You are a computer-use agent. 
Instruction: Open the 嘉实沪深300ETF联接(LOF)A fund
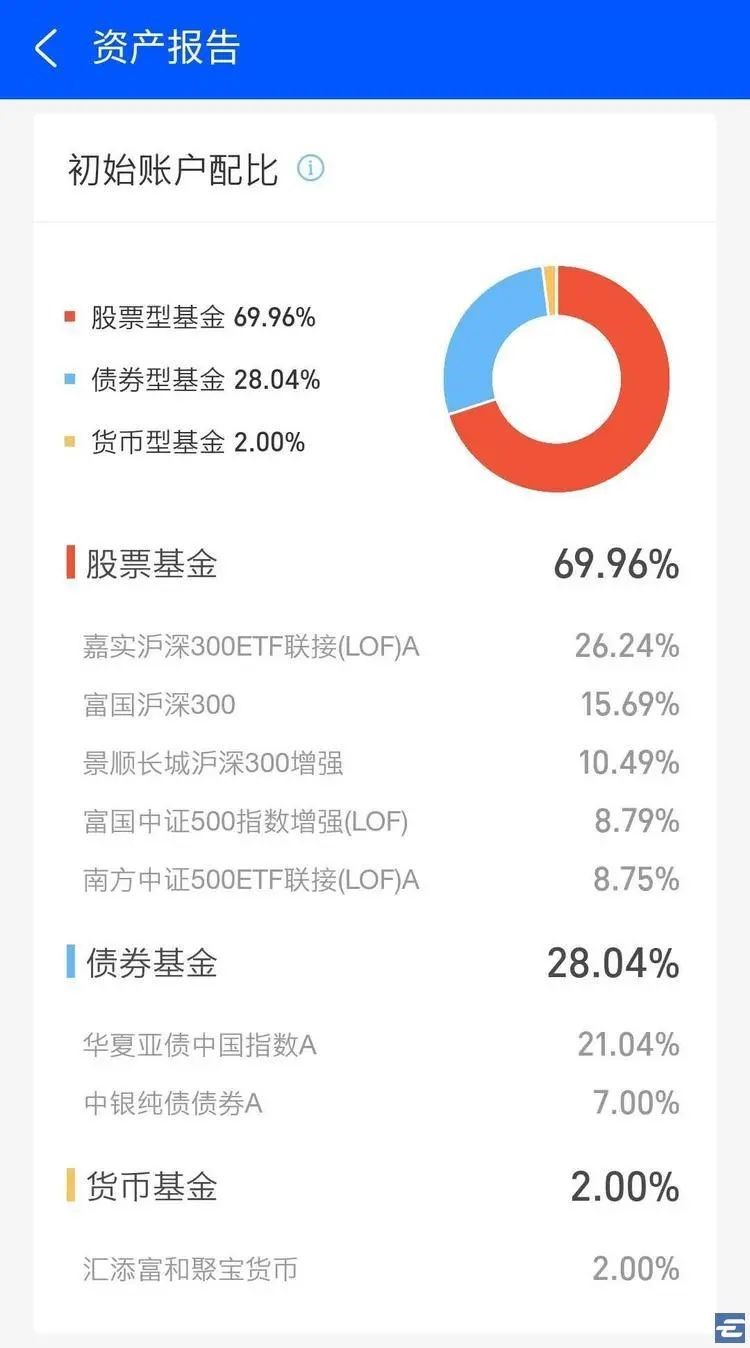(251, 647)
